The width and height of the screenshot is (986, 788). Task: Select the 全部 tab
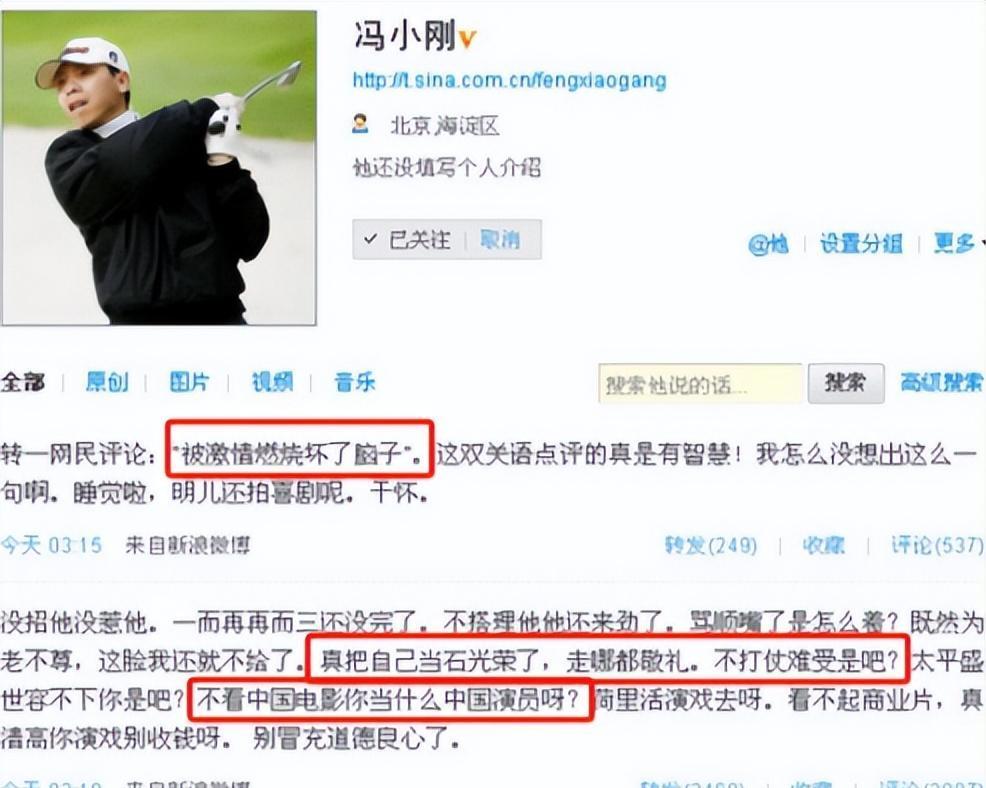(23, 382)
